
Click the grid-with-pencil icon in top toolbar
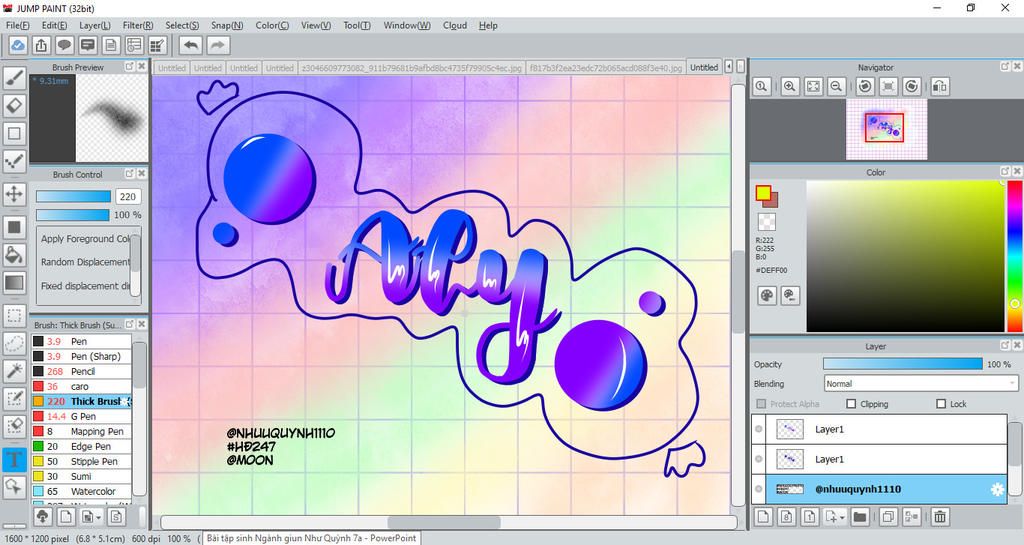pyautogui.click(x=157, y=45)
